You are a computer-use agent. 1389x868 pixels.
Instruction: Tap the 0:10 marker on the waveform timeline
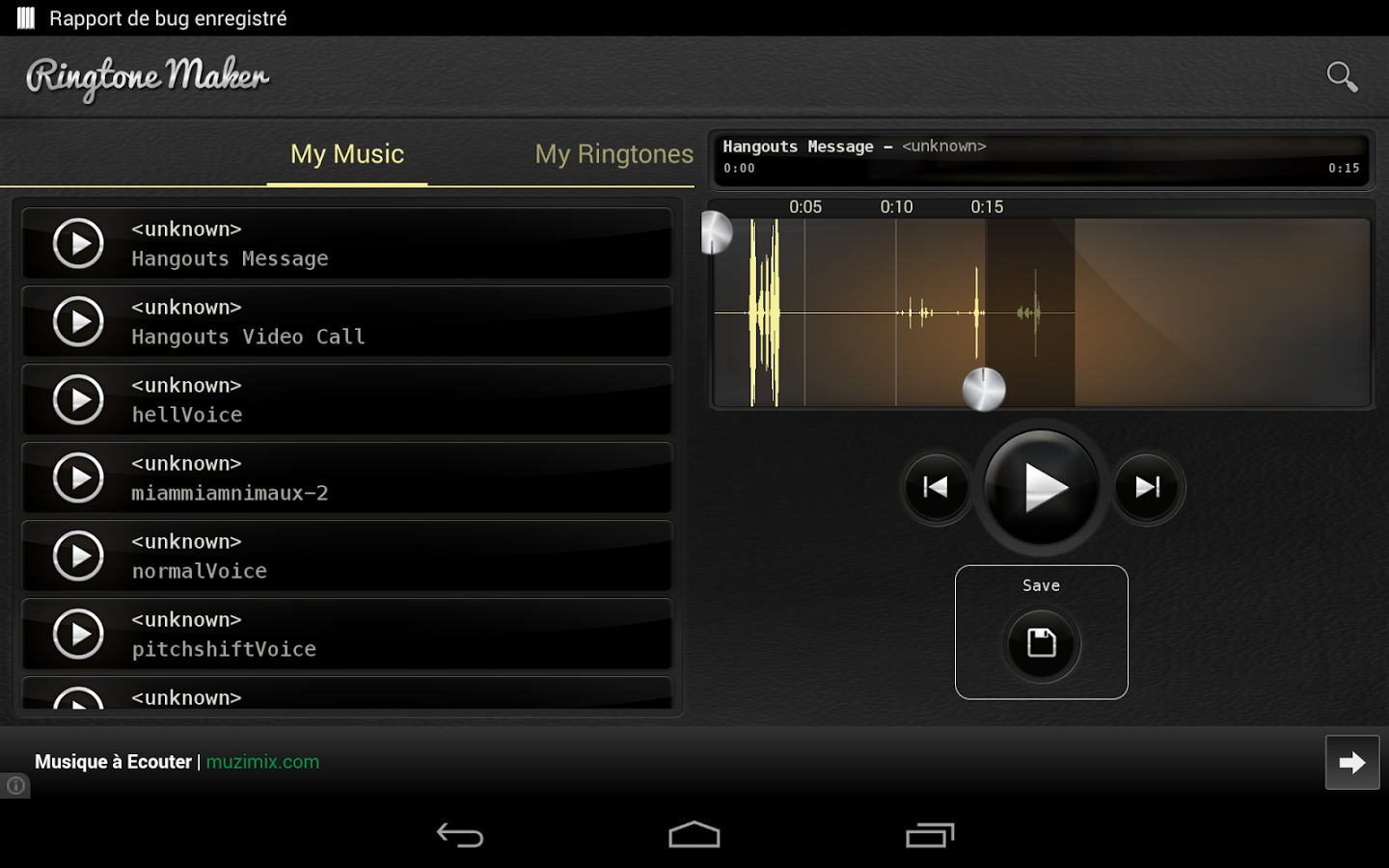897,206
